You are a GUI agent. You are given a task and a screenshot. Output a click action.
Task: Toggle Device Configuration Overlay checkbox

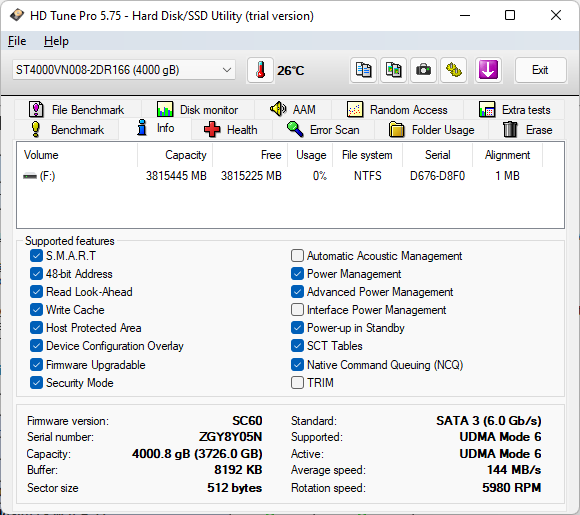[36, 346]
